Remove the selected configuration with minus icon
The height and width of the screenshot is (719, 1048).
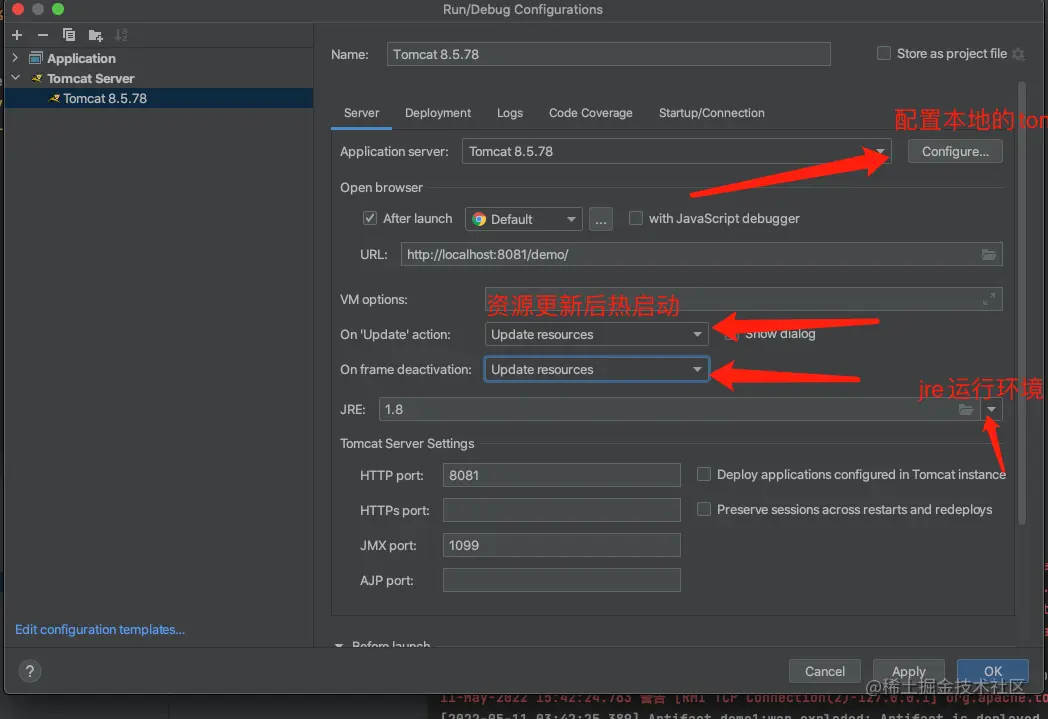43,35
